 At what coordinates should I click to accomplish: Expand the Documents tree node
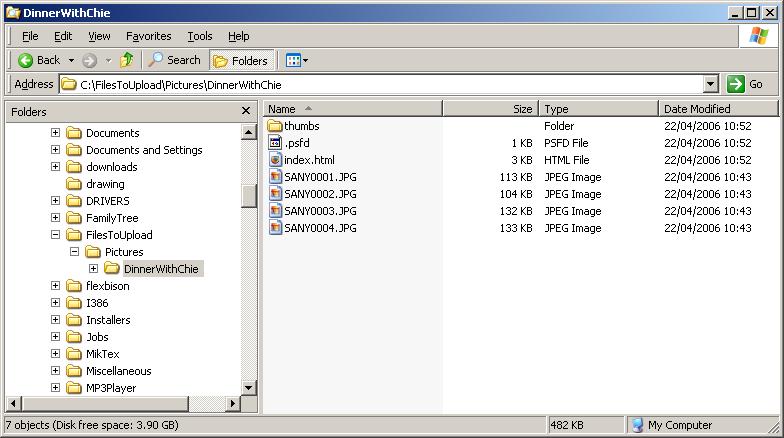56,132
